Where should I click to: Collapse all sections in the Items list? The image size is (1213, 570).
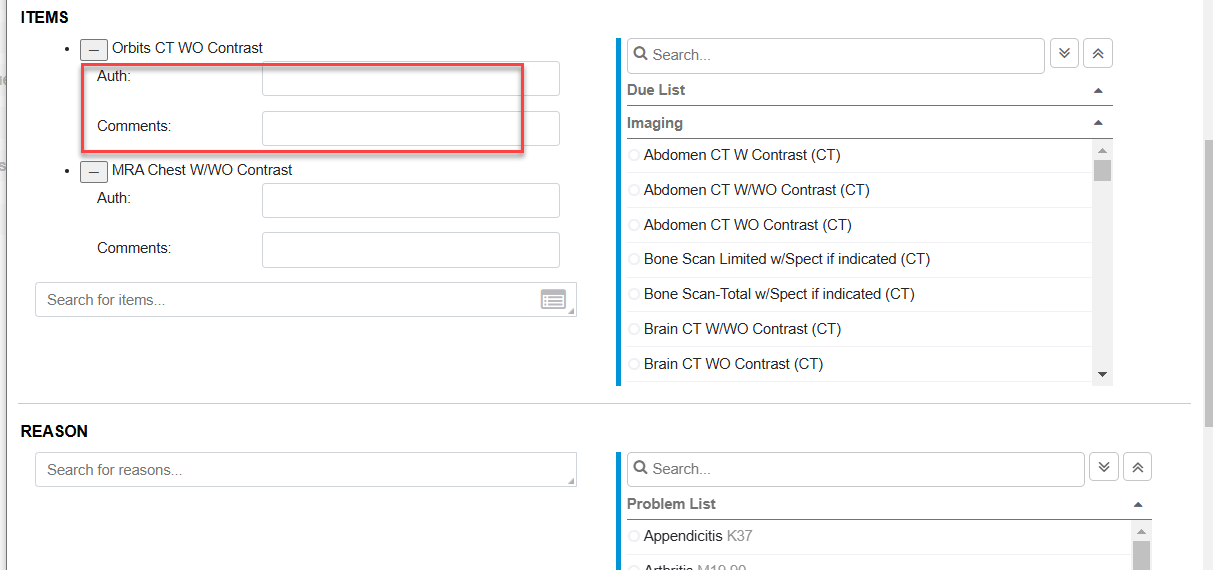(1098, 54)
